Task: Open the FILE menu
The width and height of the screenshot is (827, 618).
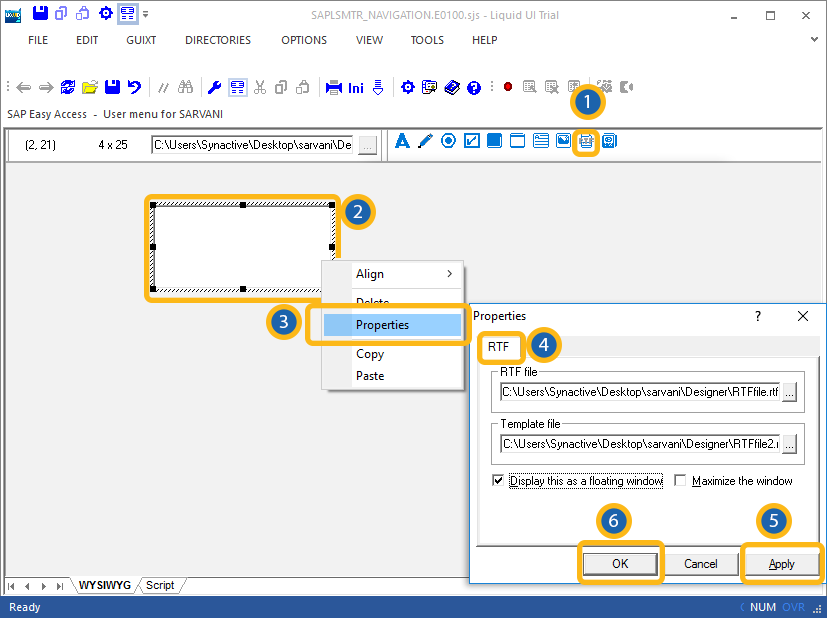Action: click(38, 40)
